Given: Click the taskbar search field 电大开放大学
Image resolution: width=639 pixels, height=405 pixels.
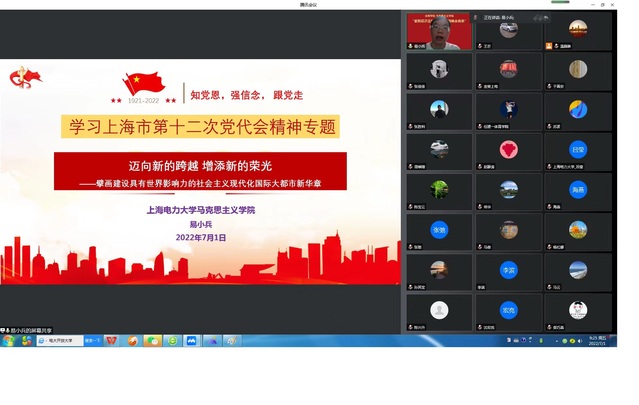Looking at the screenshot, I should (60, 341).
